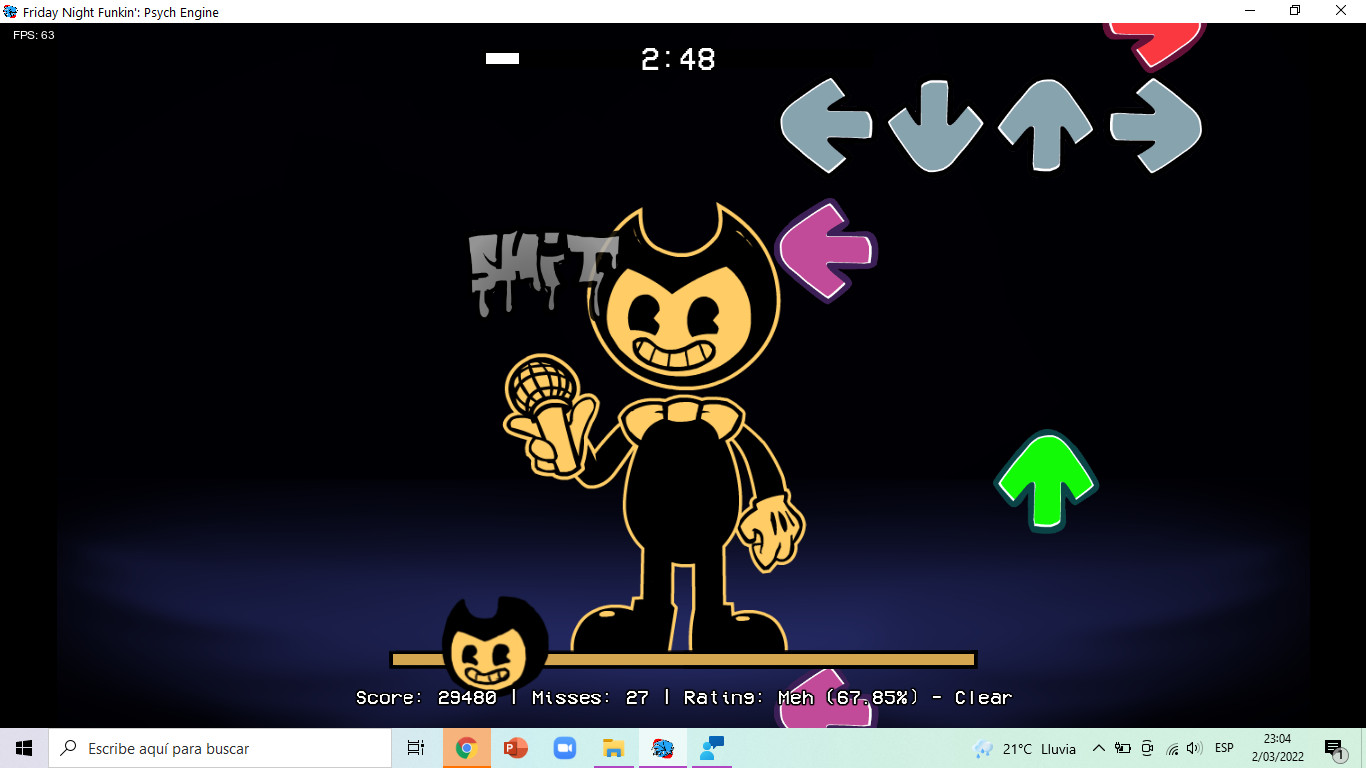Click the Friday Night Funkin' title bar icon
The height and width of the screenshot is (768, 1366).
tap(11, 12)
